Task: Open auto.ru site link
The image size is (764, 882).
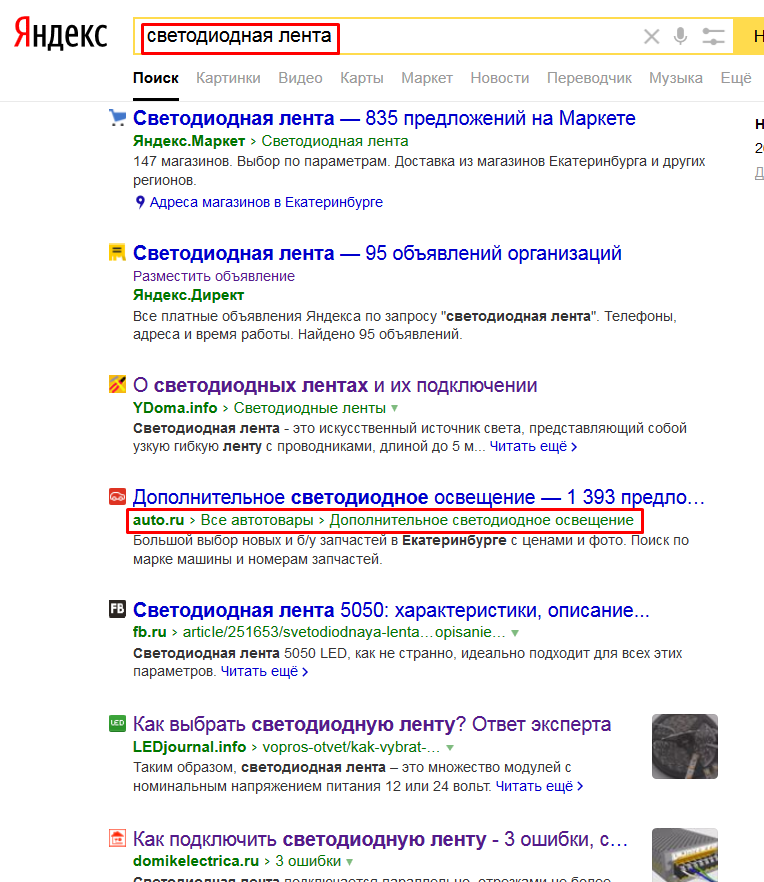Action: (159, 520)
